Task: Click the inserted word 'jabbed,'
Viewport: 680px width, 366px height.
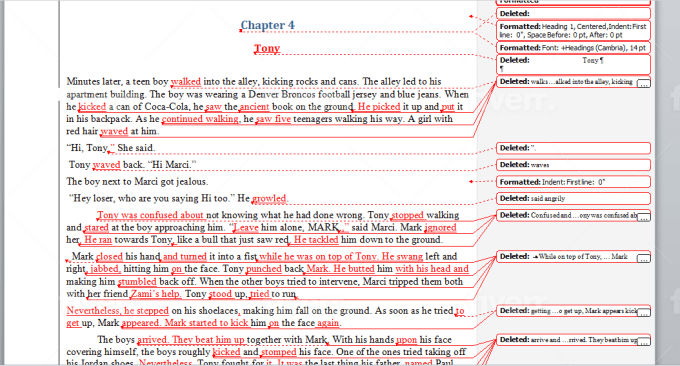Action: [x=105, y=269]
